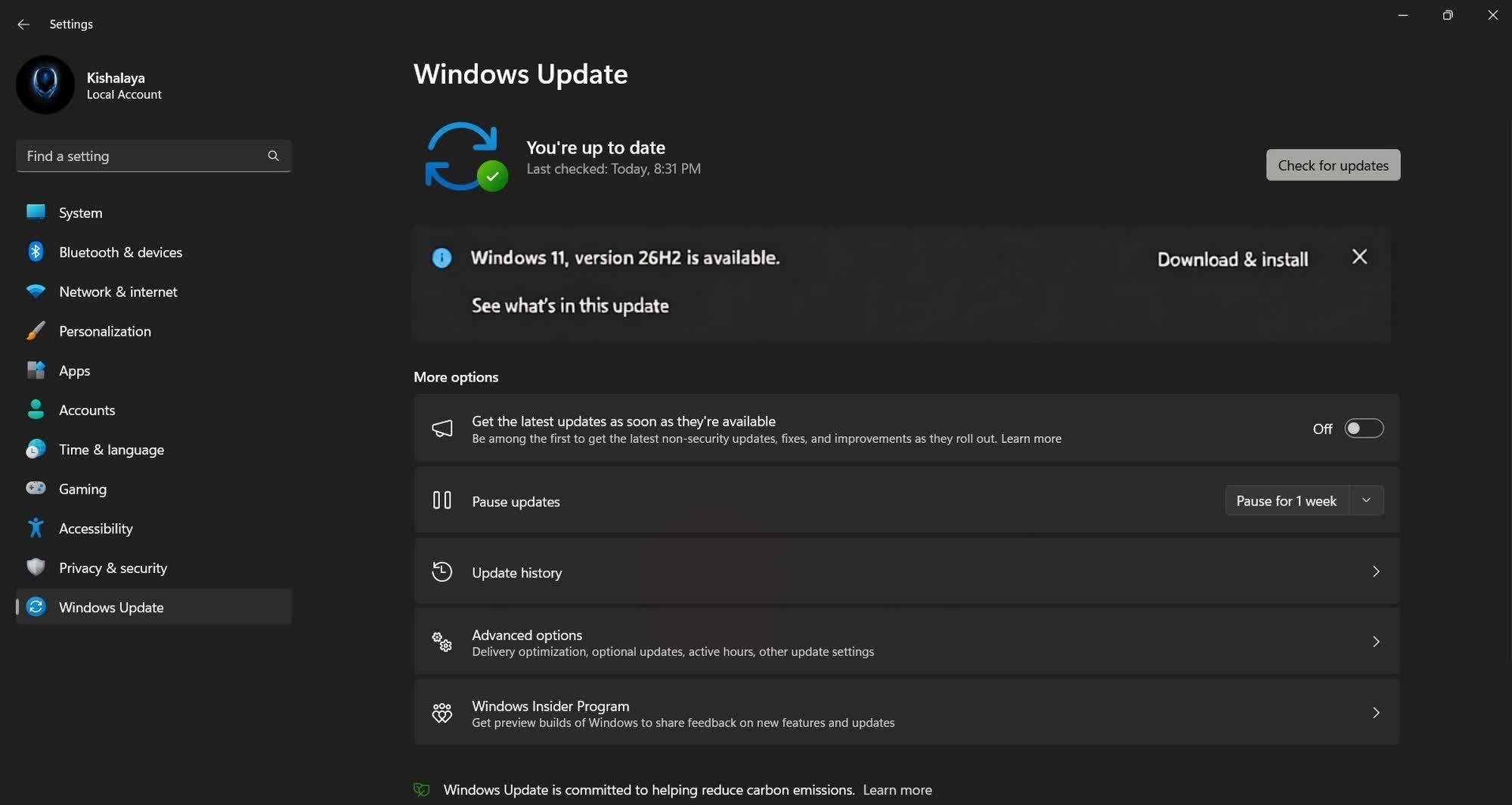Screen dimensions: 1512x805
Task: Open Gaming label in sidebar
Action: tap(82, 489)
